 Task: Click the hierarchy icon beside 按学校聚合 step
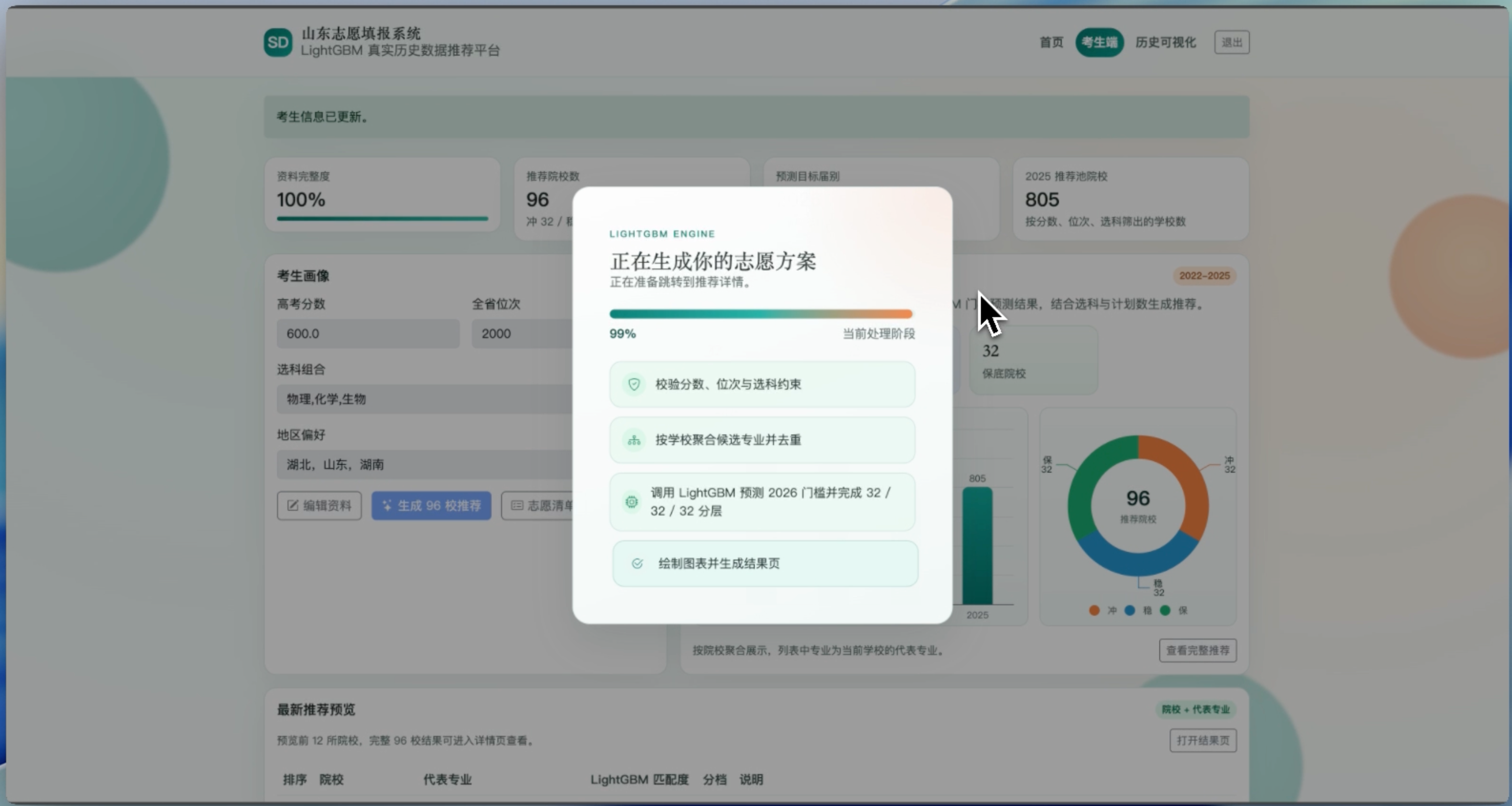pyautogui.click(x=634, y=440)
